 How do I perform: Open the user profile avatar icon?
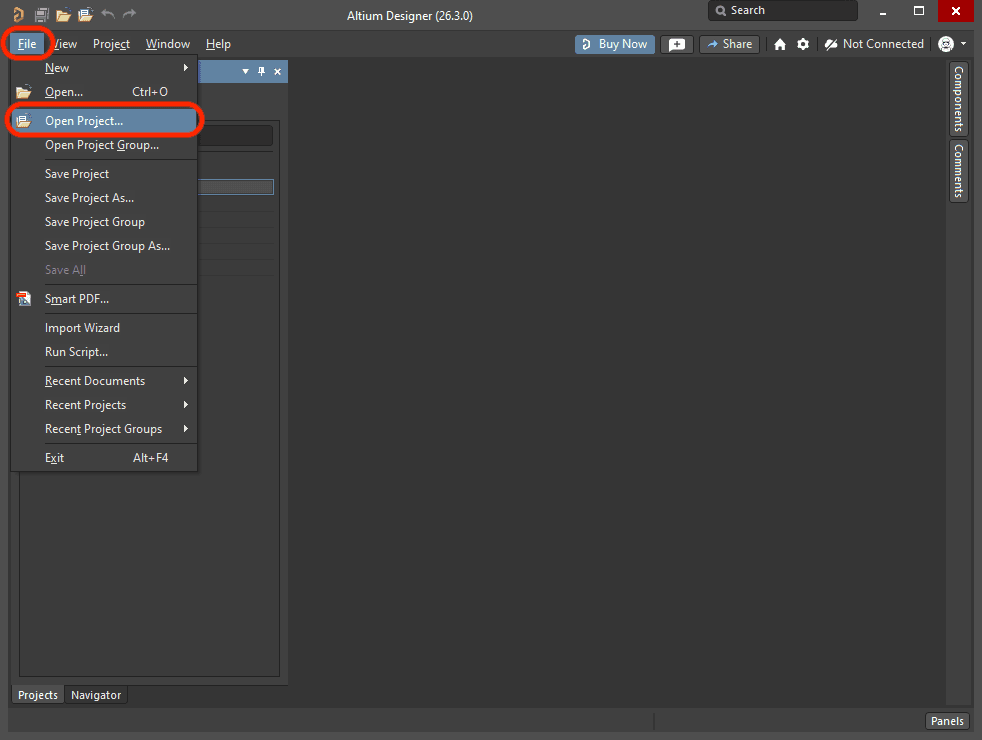coord(944,44)
